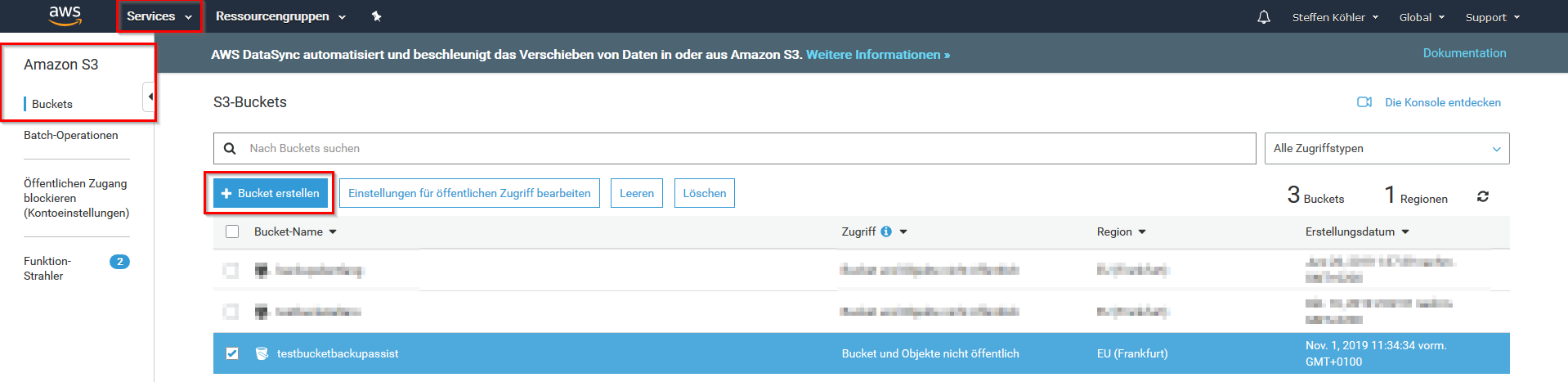Open the Global region dropdown

tap(1422, 17)
